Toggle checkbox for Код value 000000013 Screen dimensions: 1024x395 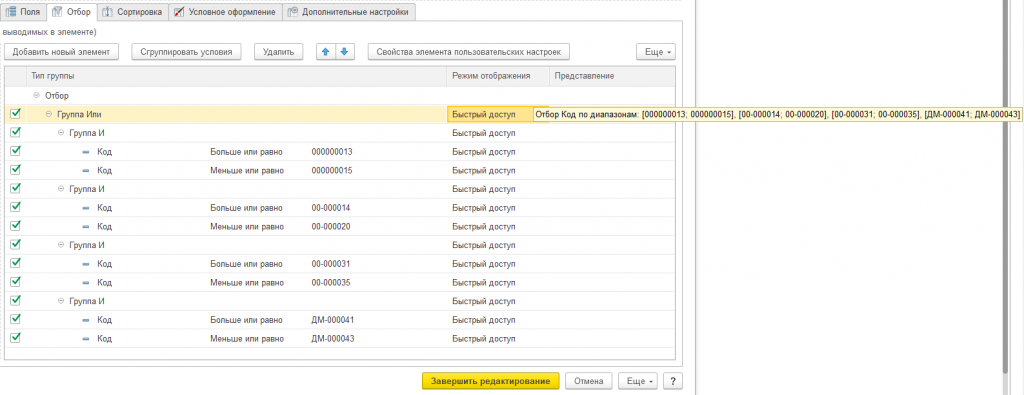click(x=16, y=151)
